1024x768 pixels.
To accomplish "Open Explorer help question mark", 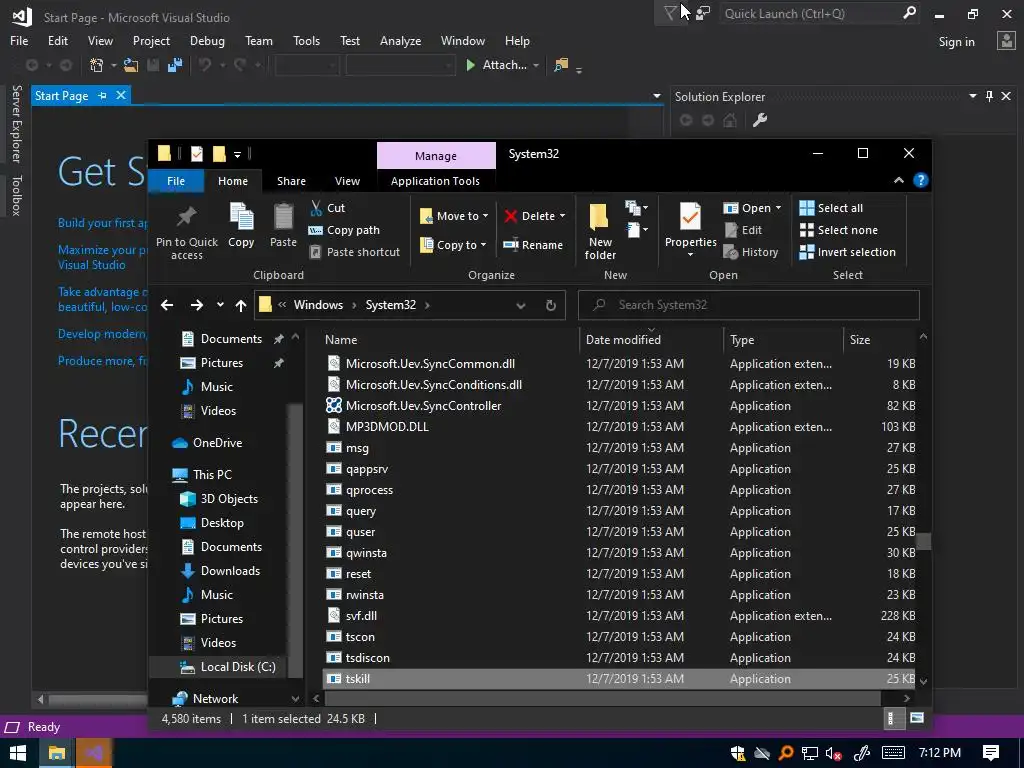I will [x=920, y=181].
